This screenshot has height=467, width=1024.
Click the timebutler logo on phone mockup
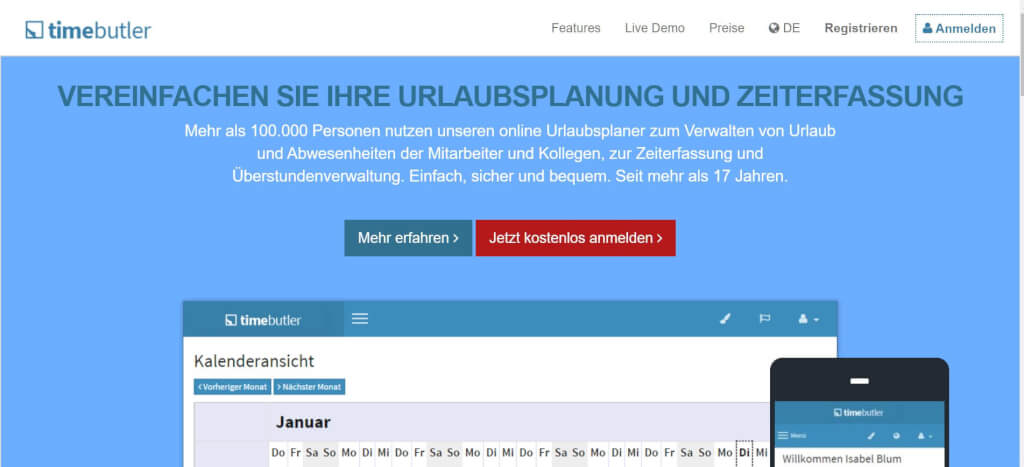point(859,413)
